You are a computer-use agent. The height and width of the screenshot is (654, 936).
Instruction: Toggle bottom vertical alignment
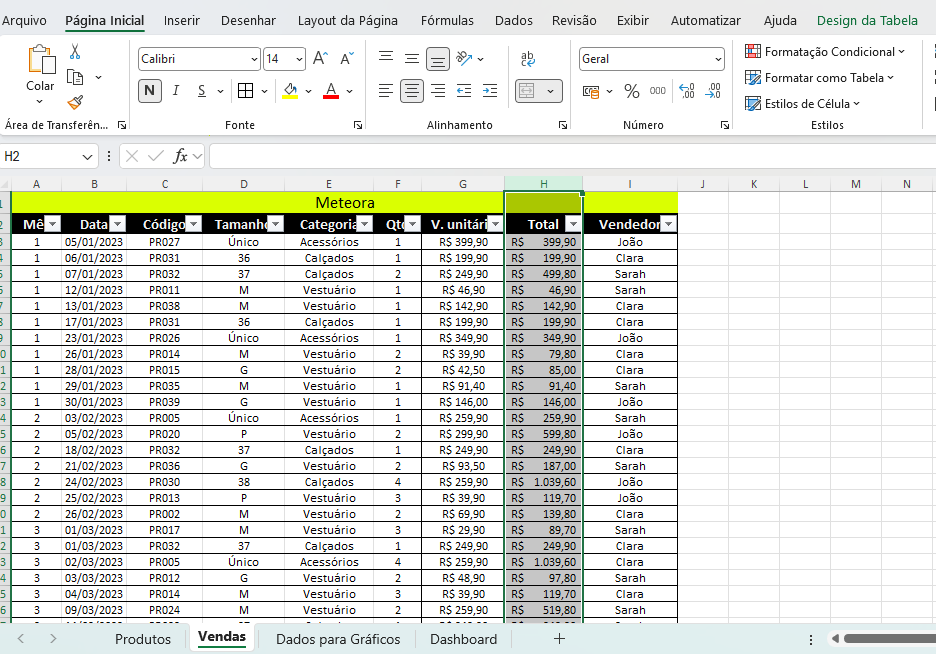click(x=438, y=59)
